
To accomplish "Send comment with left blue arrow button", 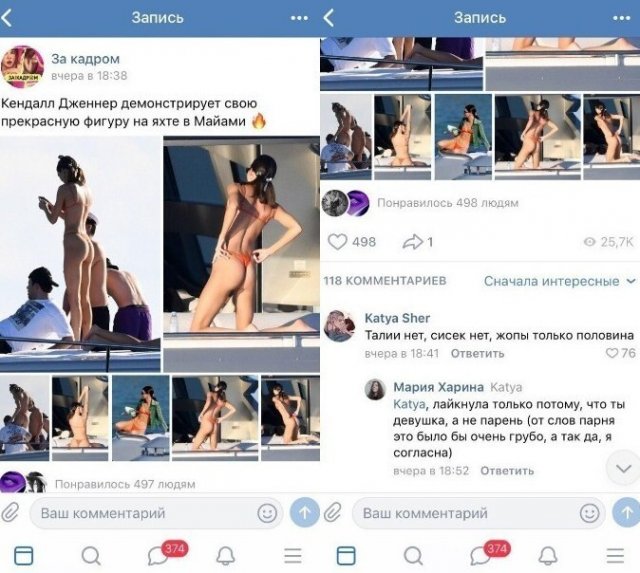I will [304, 513].
